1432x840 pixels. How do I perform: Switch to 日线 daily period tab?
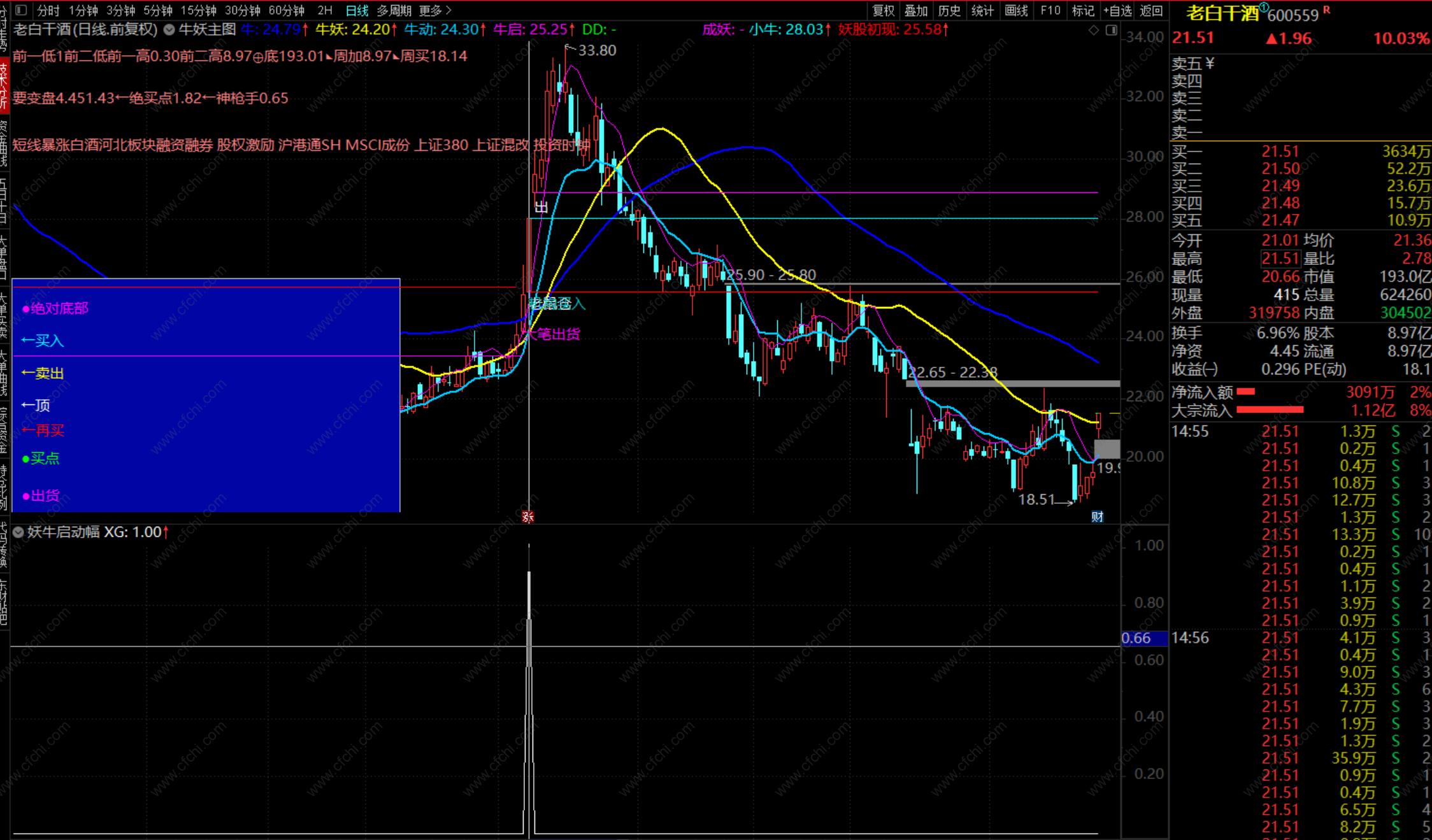[x=357, y=10]
